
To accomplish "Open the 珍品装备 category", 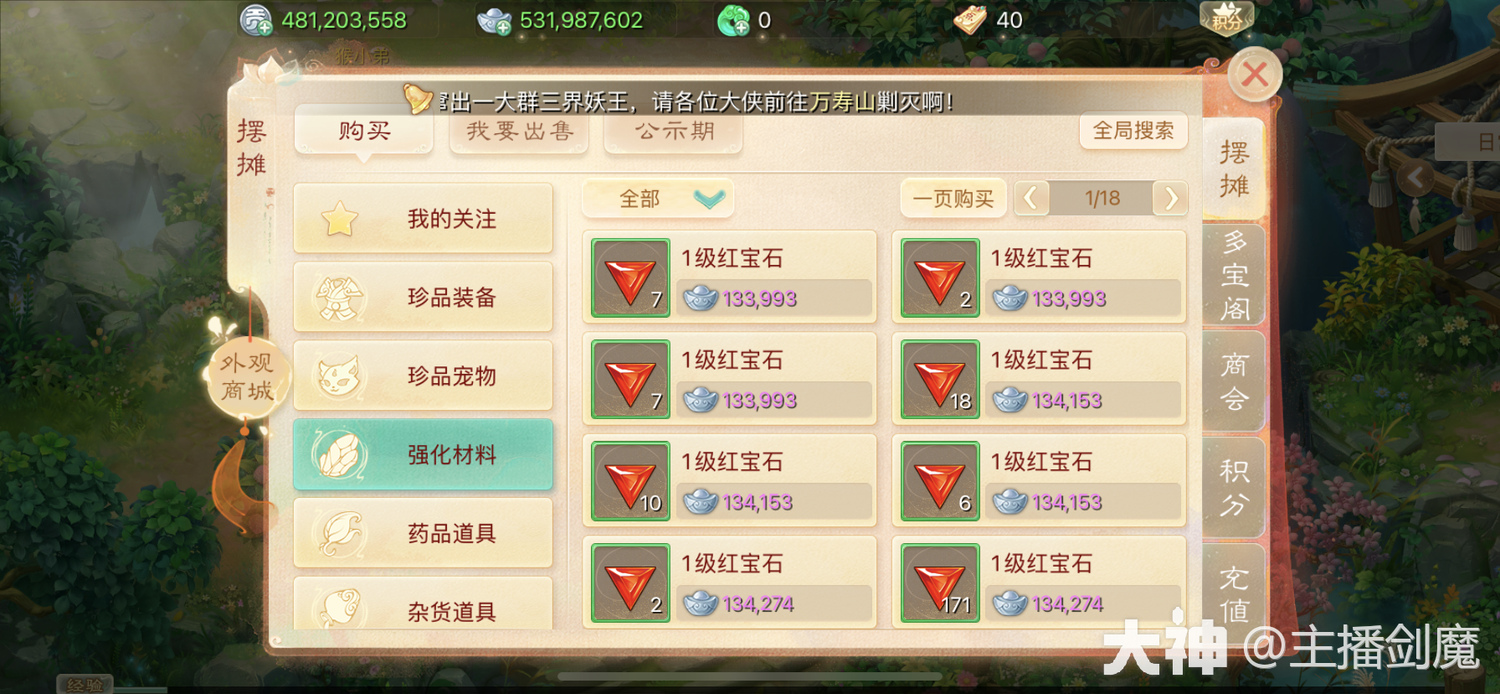I will tap(423, 297).
